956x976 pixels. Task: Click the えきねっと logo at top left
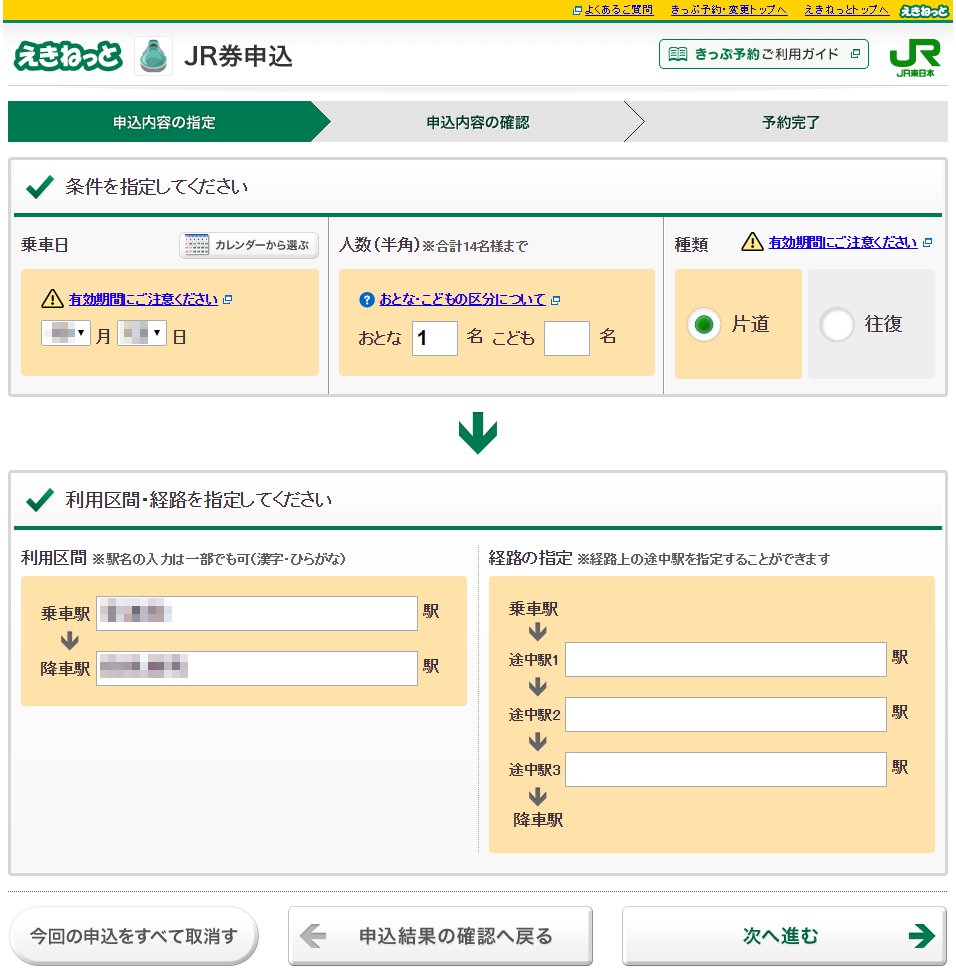68,56
